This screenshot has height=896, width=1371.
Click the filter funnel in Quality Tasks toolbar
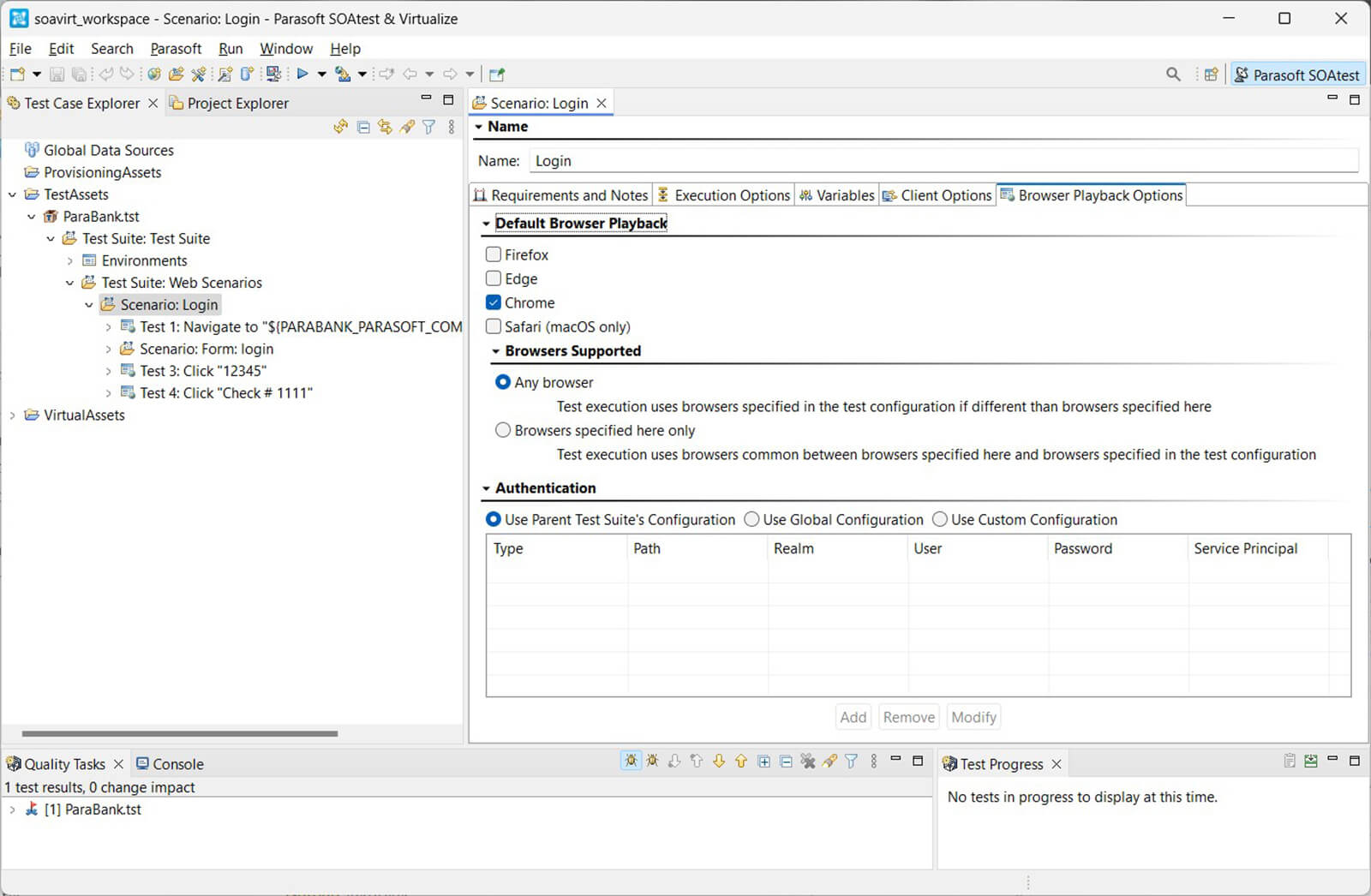851,761
